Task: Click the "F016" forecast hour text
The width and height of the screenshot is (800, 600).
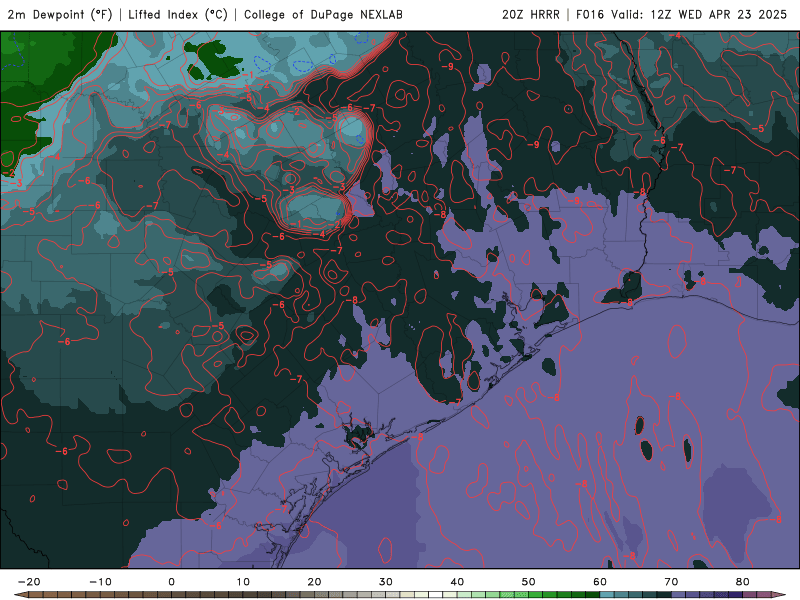Action: 590,15
